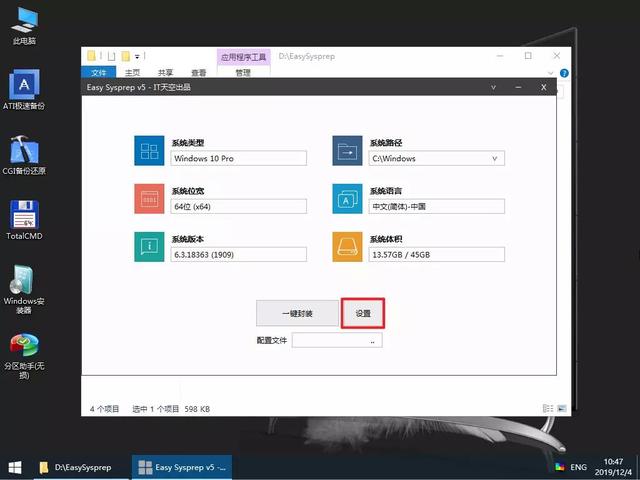640x480 pixels.
Task: Click Easy Sysprep v5 taskbar button
Action: [x=182, y=467]
